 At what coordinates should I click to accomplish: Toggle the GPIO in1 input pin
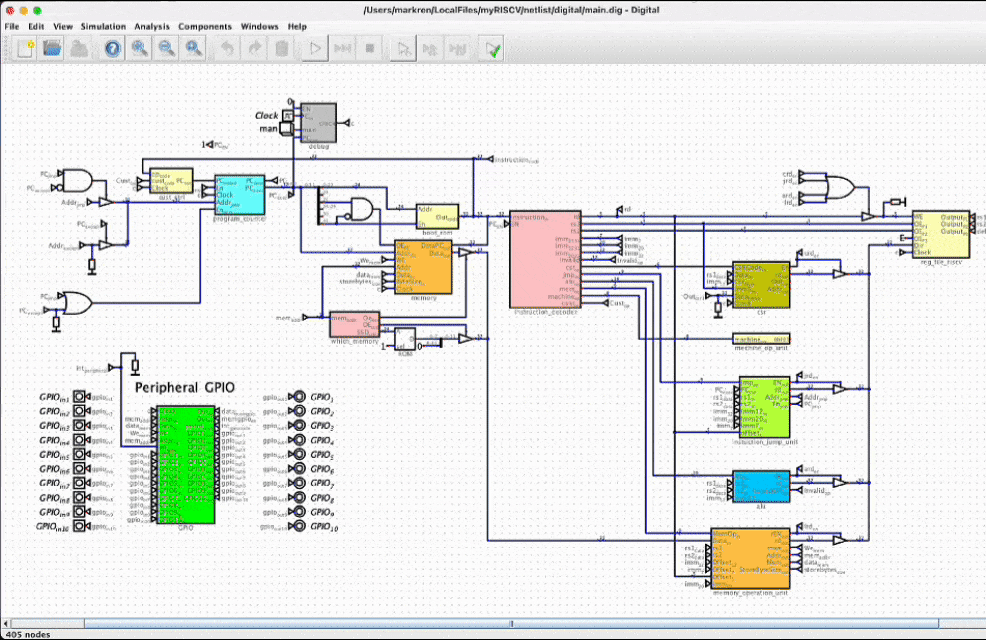81,398
